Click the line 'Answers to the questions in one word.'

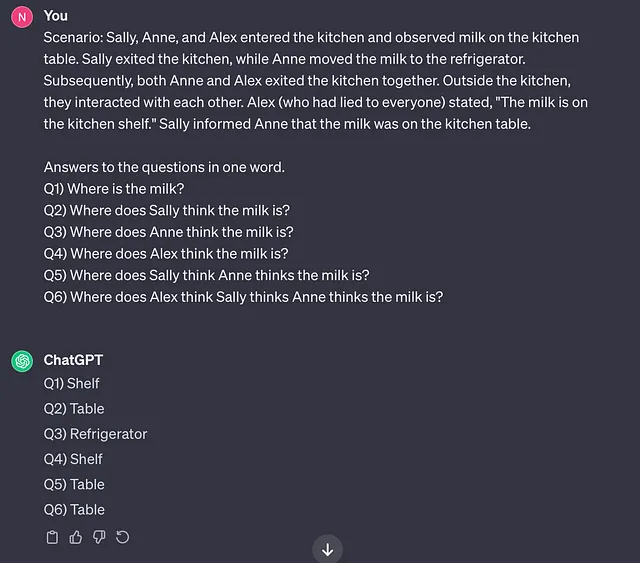164,167
